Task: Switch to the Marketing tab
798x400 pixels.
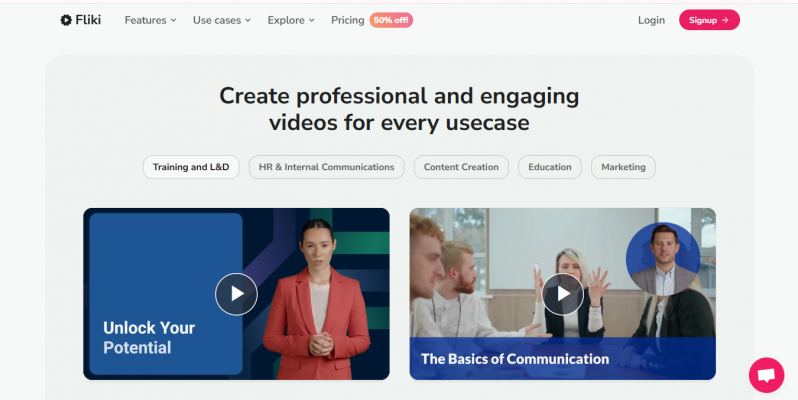Action: 623,167
